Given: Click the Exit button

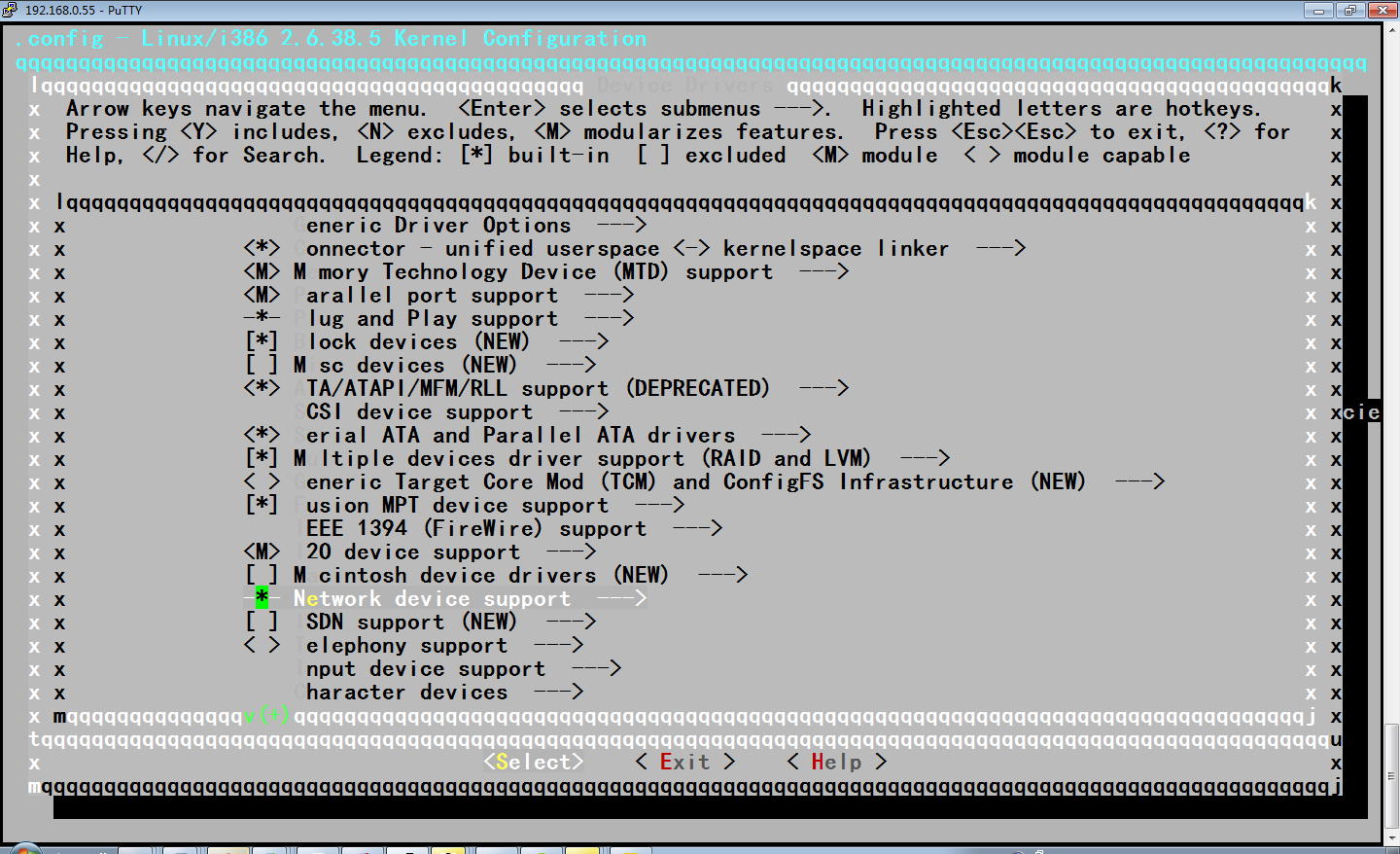Looking at the screenshot, I should (685, 763).
